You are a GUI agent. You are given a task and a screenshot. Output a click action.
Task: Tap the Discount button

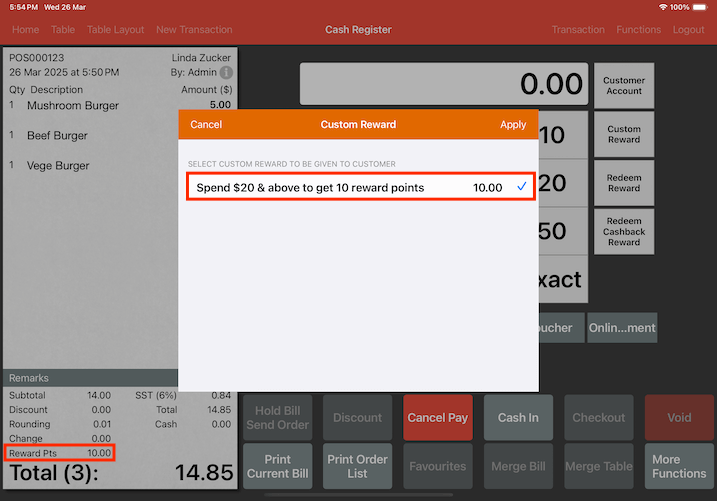point(358,418)
